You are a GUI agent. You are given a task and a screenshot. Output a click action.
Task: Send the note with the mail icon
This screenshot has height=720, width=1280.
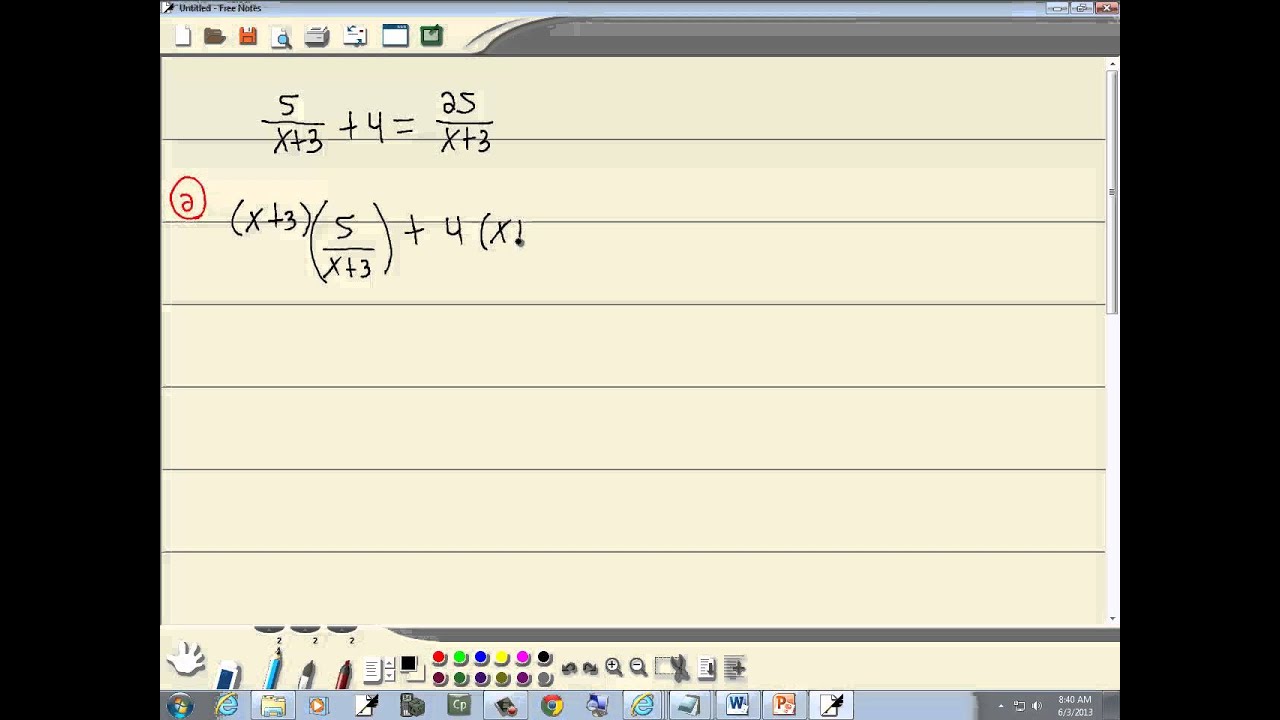(355, 36)
